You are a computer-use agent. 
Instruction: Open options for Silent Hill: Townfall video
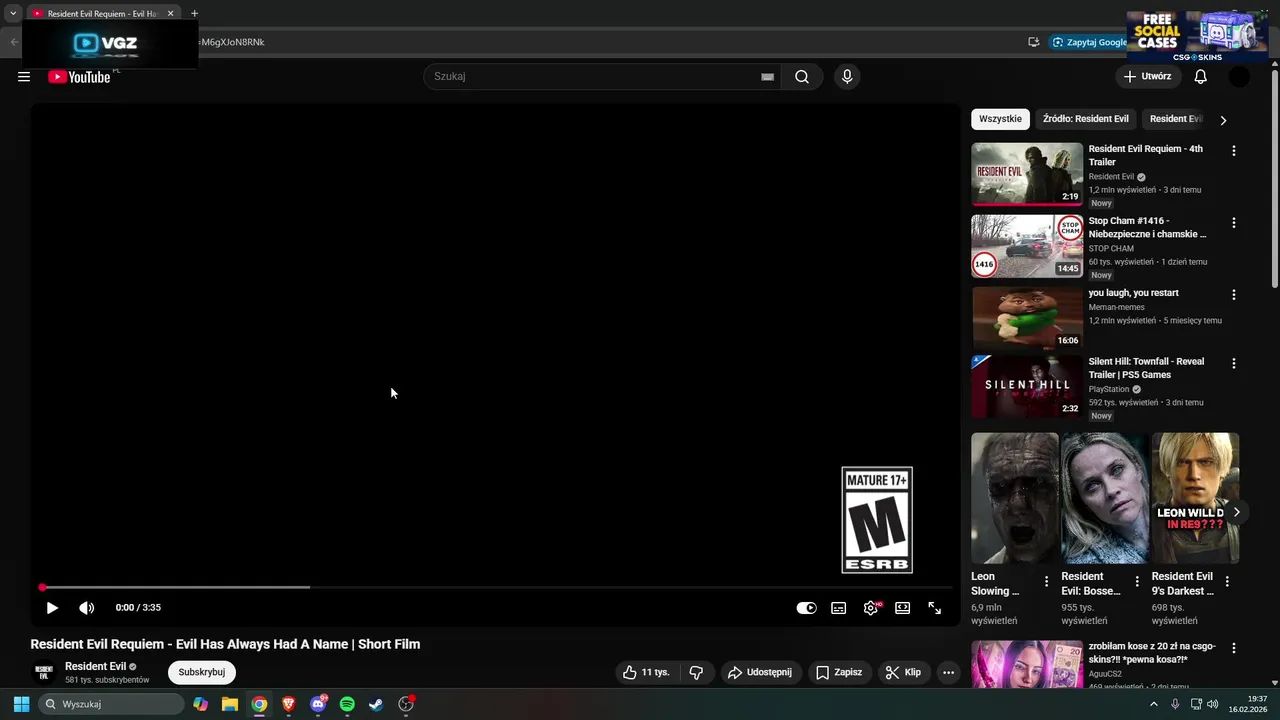point(1233,364)
